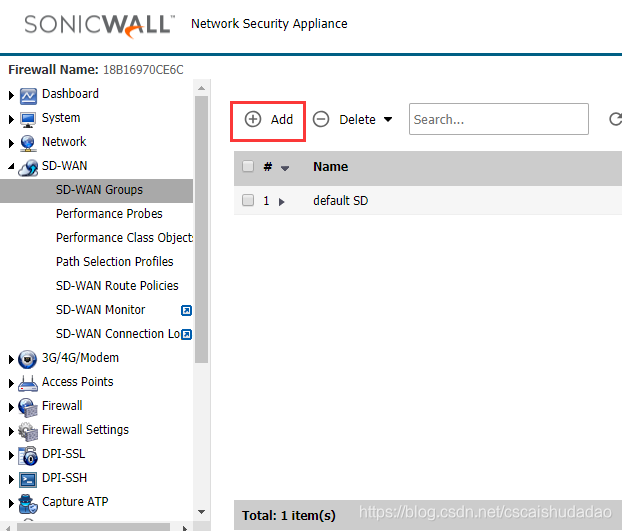This screenshot has width=622, height=531.
Task: Open SD-WAN Route Policies page
Action: point(117,286)
